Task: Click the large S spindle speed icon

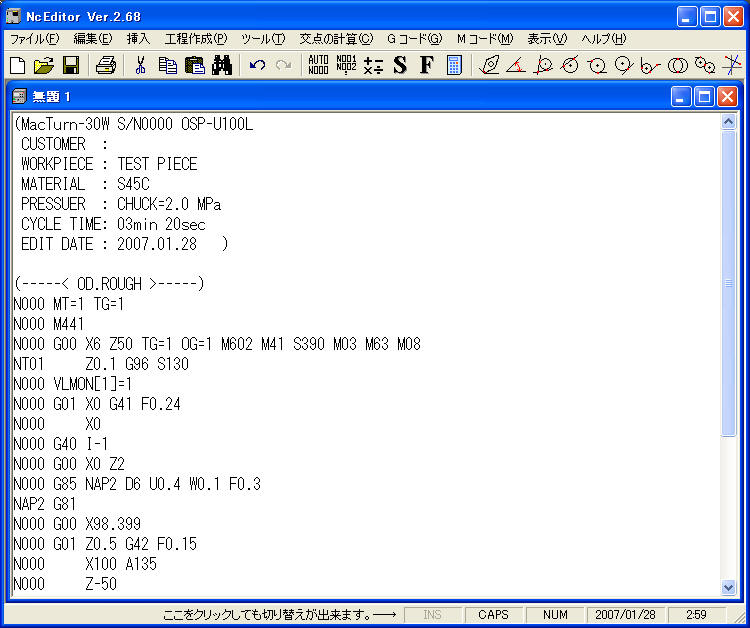Action: coord(400,65)
